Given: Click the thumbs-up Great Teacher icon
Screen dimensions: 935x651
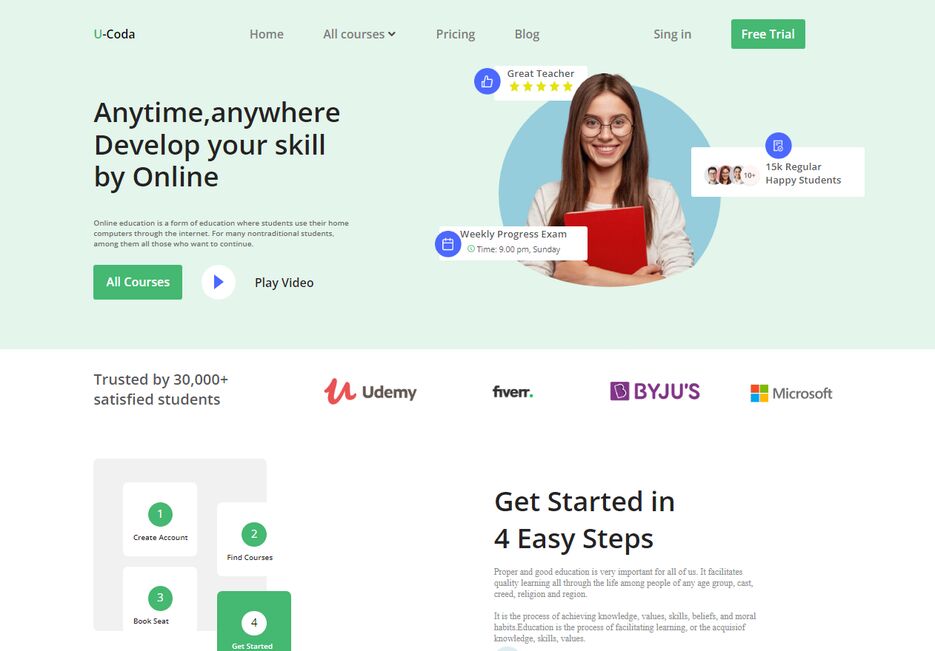Looking at the screenshot, I should 487,81.
